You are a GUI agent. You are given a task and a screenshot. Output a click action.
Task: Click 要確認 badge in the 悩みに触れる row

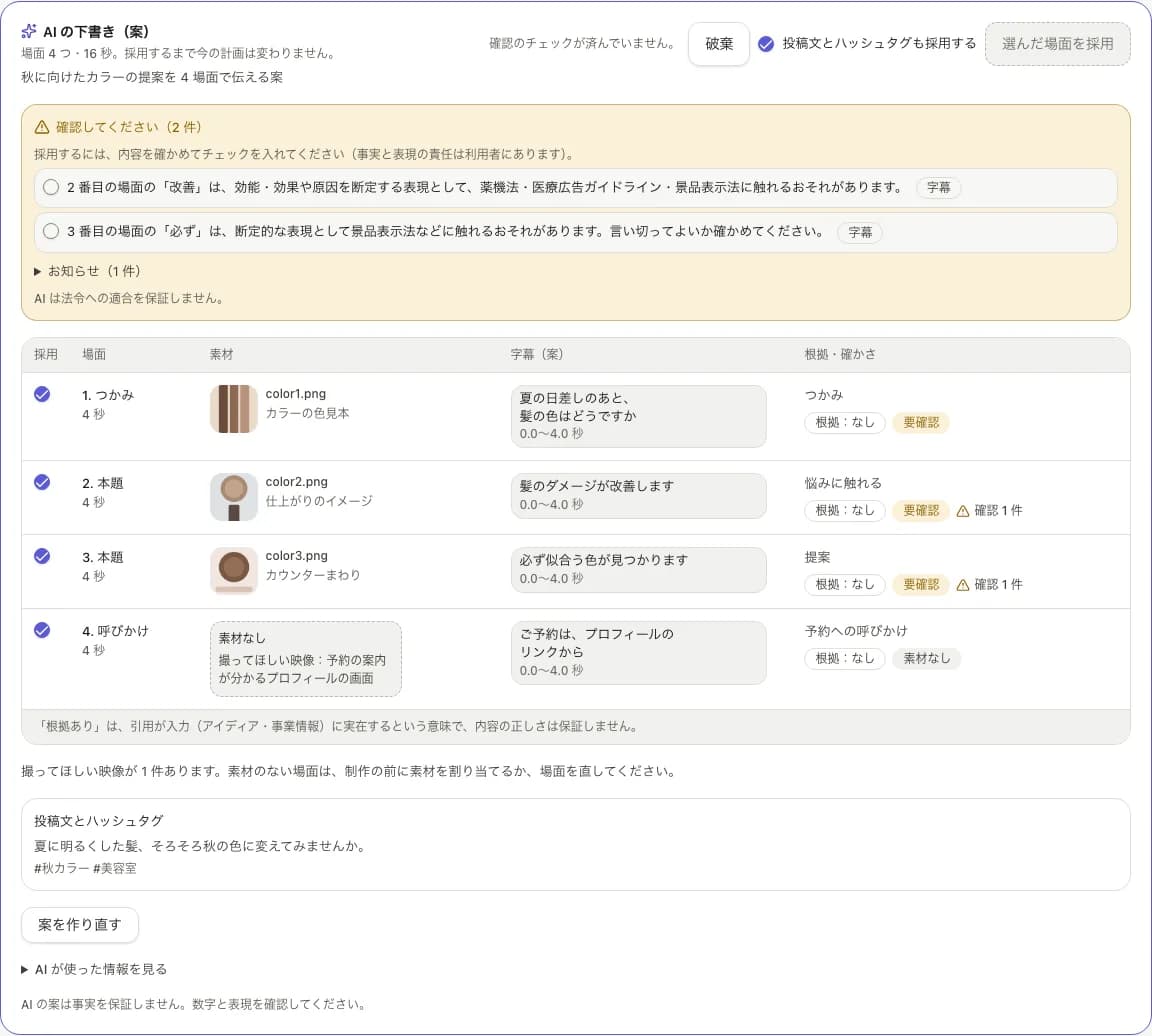coord(921,511)
